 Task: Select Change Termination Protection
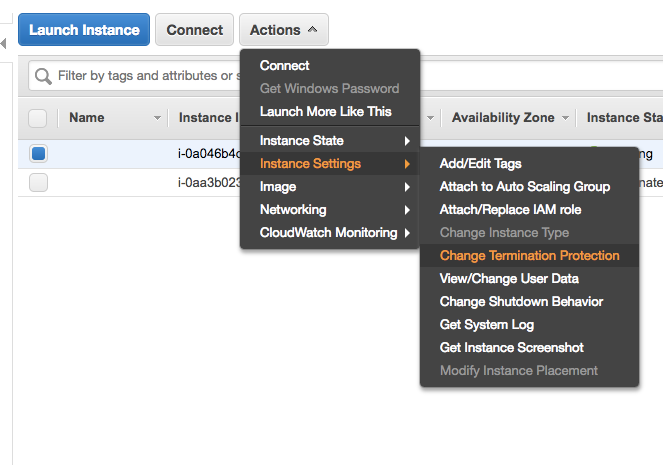tap(529, 255)
